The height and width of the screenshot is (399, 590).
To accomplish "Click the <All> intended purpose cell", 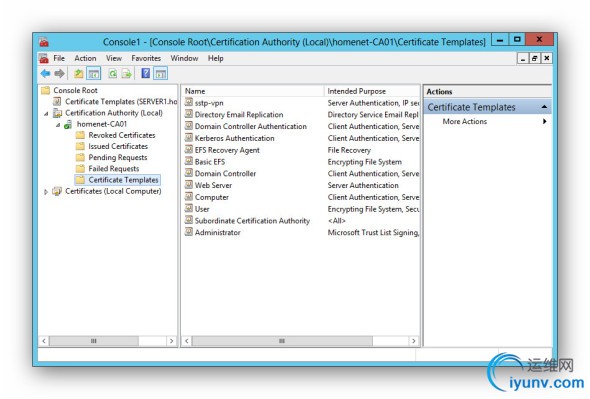I will pos(336,221).
